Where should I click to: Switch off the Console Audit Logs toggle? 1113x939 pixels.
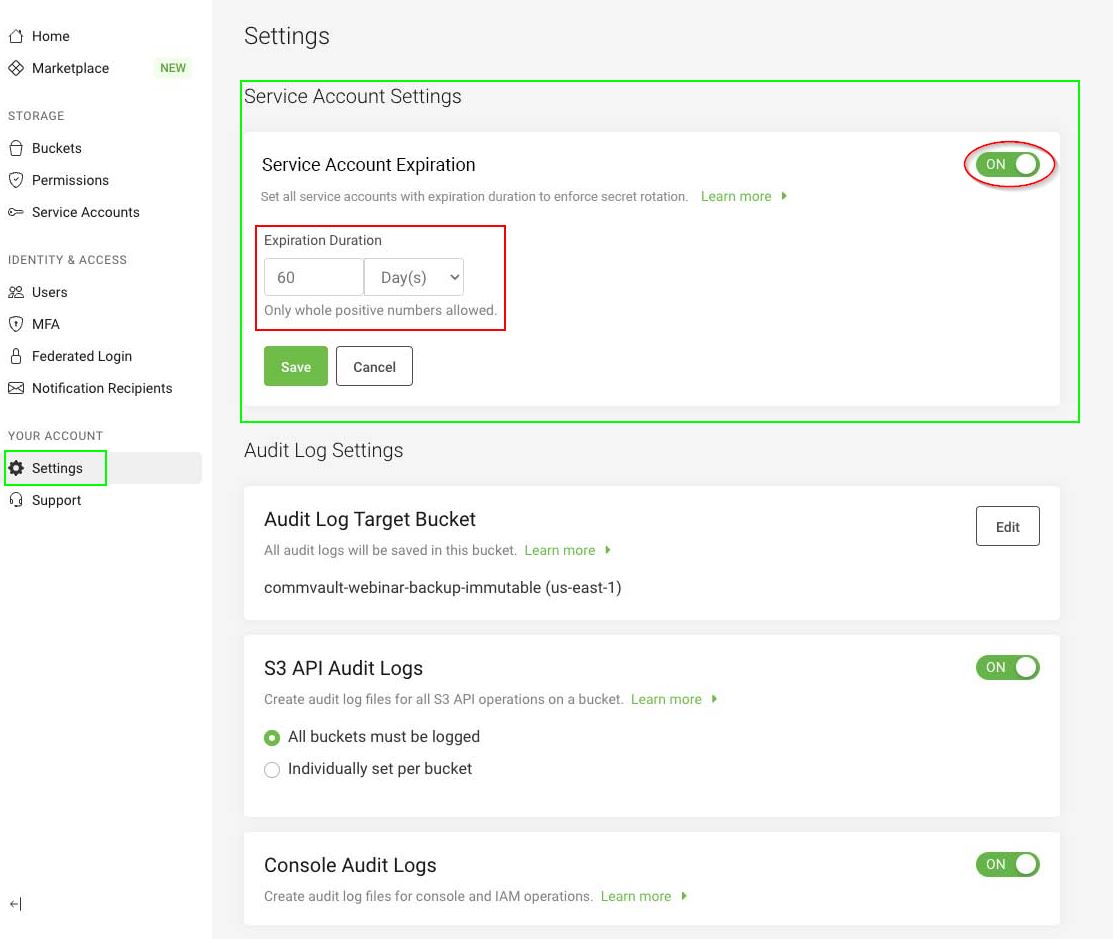click(1008, 865)
